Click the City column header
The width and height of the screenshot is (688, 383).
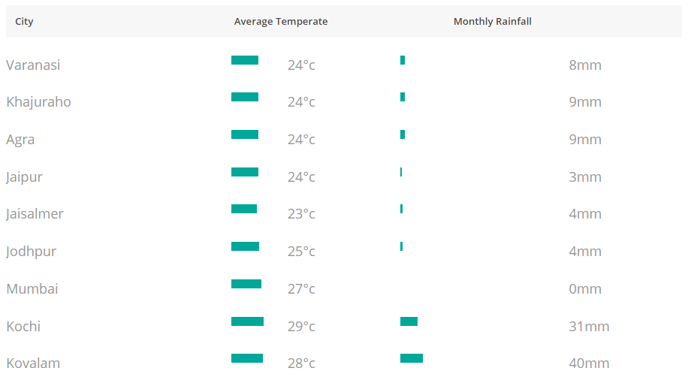[x=24, y=21]
